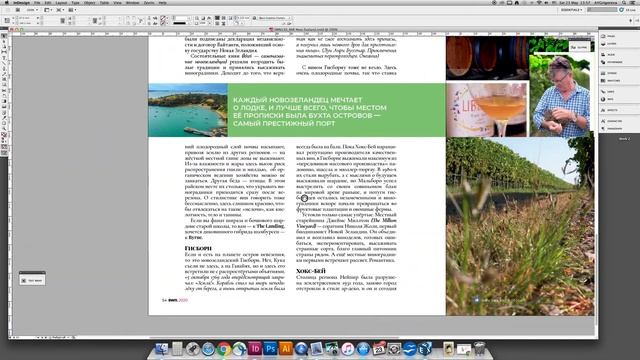Click the stroke weight field
The image size is (640, 360).
click(x=181, y=18)
